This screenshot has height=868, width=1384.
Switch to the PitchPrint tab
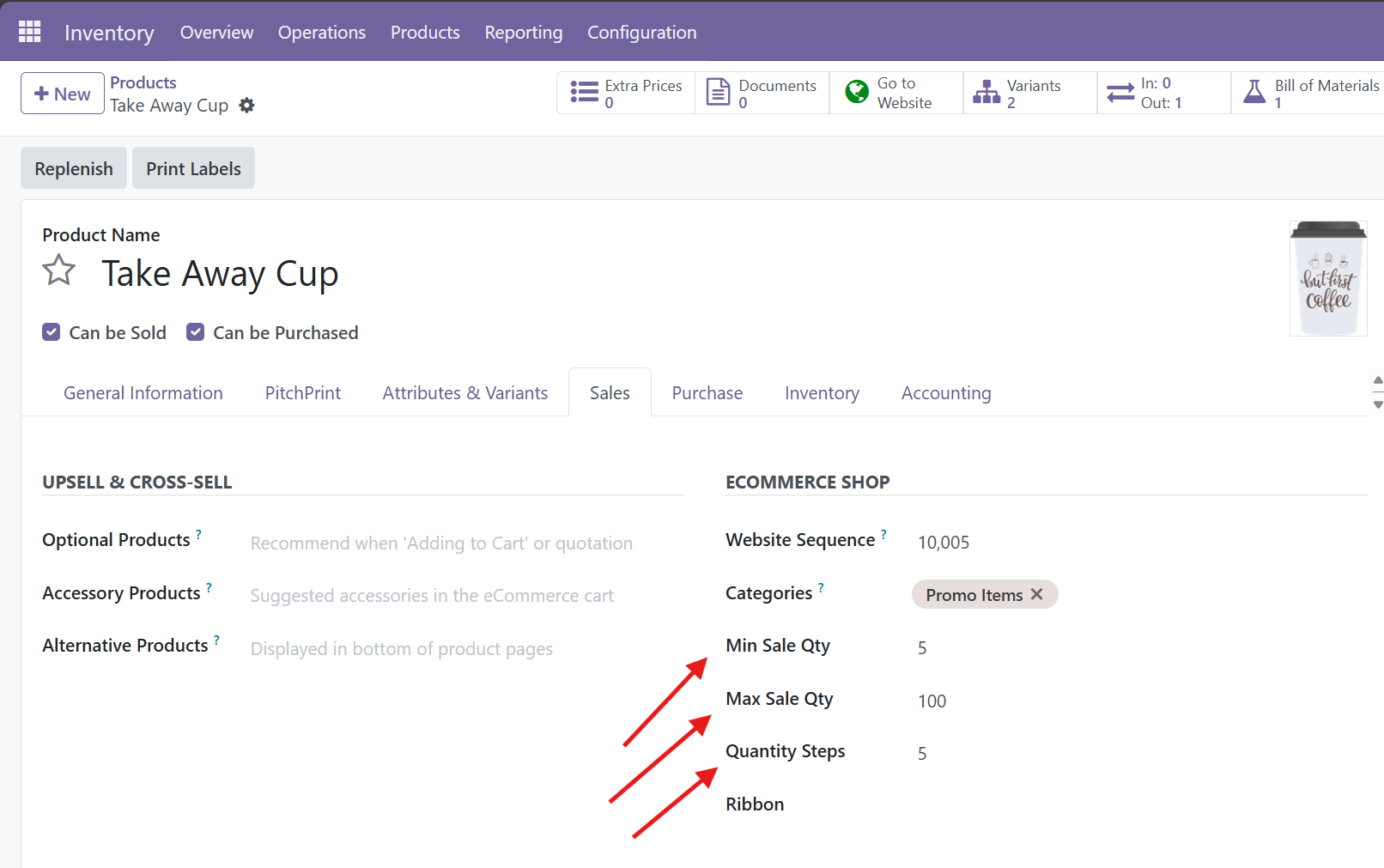[303, 392]
